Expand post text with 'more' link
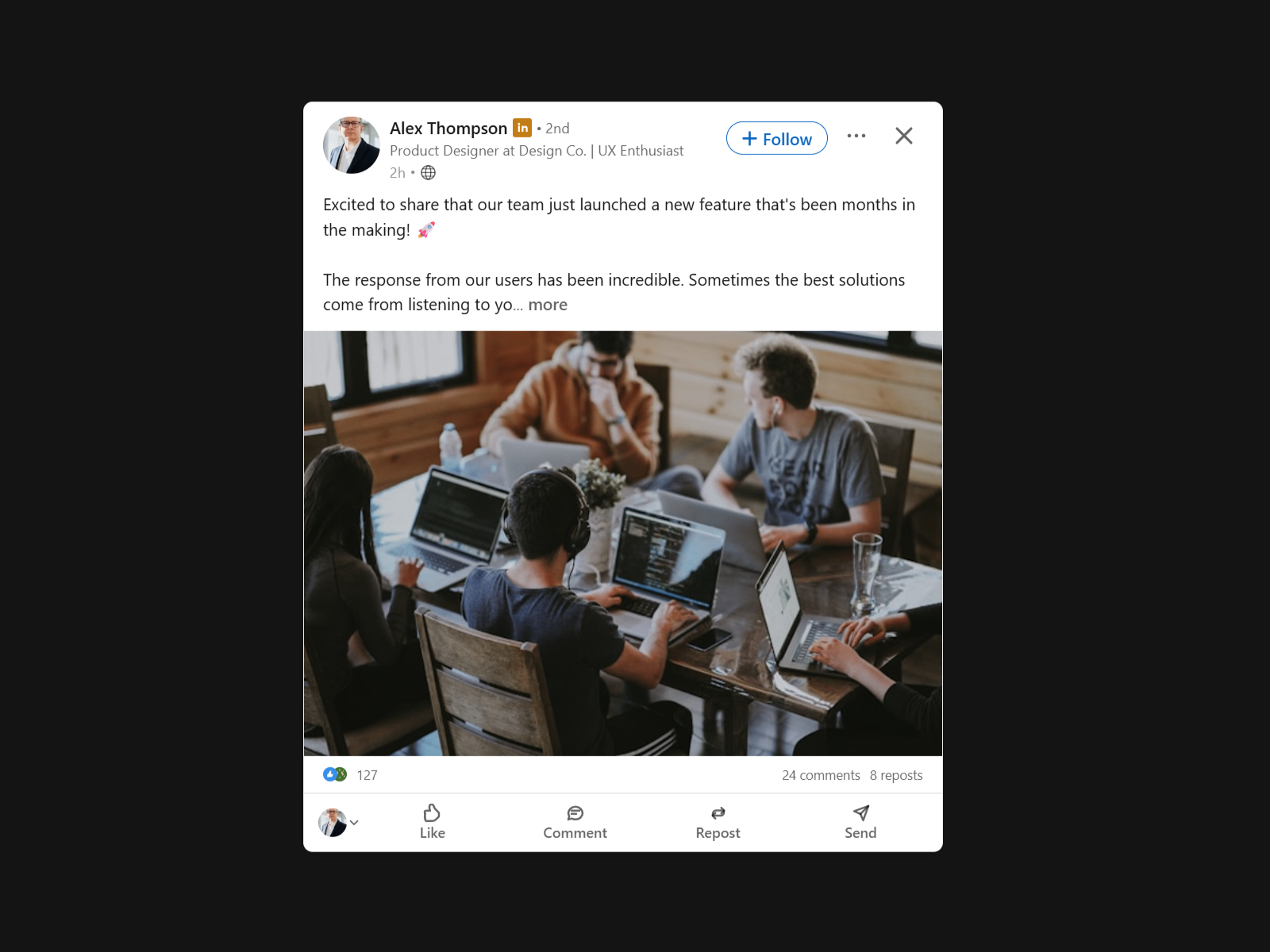 [x=548, y=305]
